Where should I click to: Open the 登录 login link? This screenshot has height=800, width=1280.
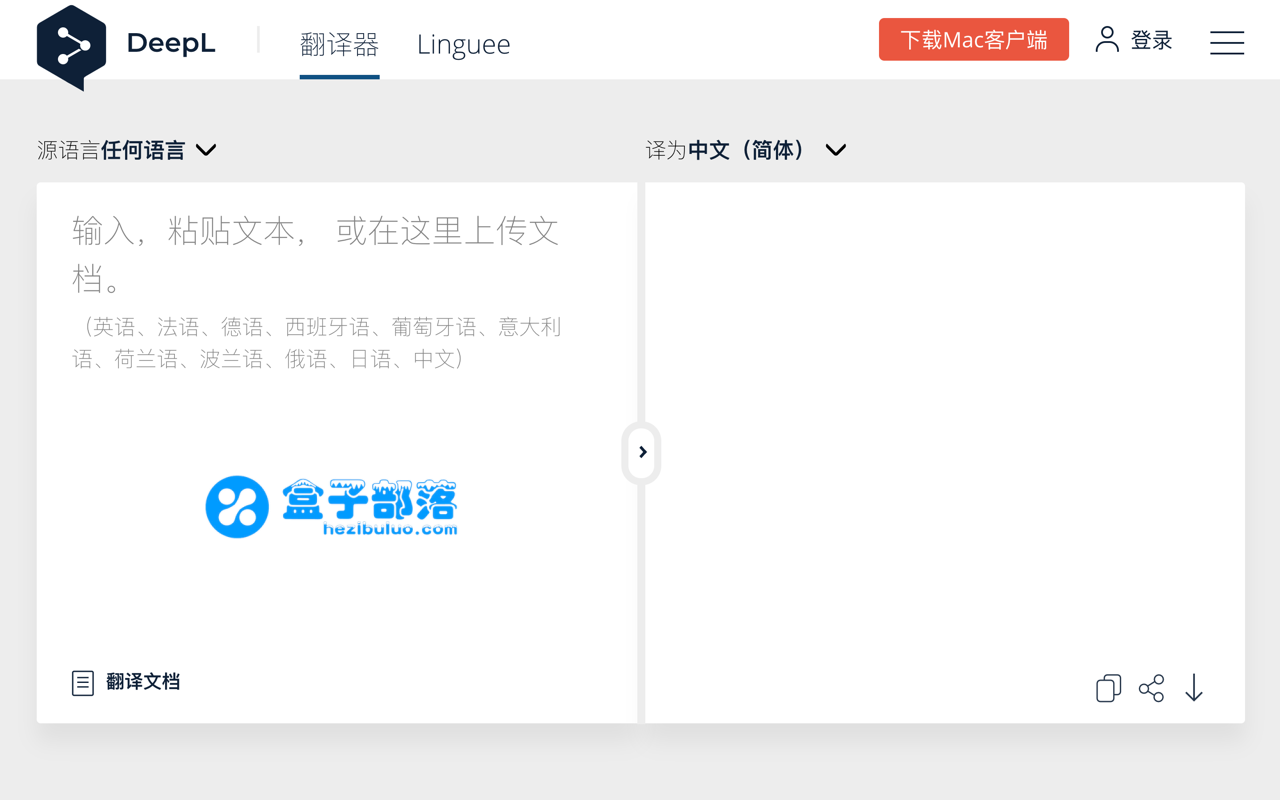tap(1151, 40)
